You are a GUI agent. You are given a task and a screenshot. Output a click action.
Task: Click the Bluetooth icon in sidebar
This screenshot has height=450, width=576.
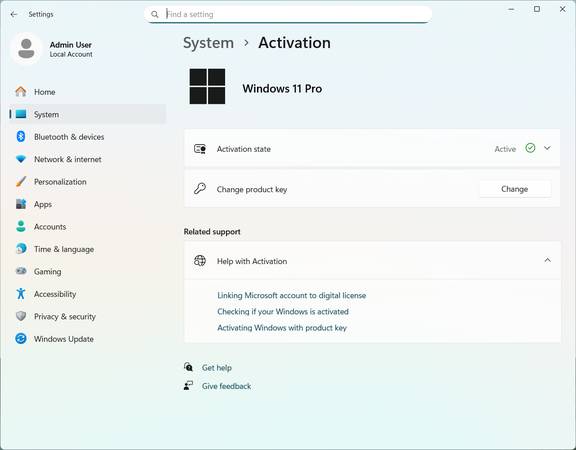(x=21, y=137)
